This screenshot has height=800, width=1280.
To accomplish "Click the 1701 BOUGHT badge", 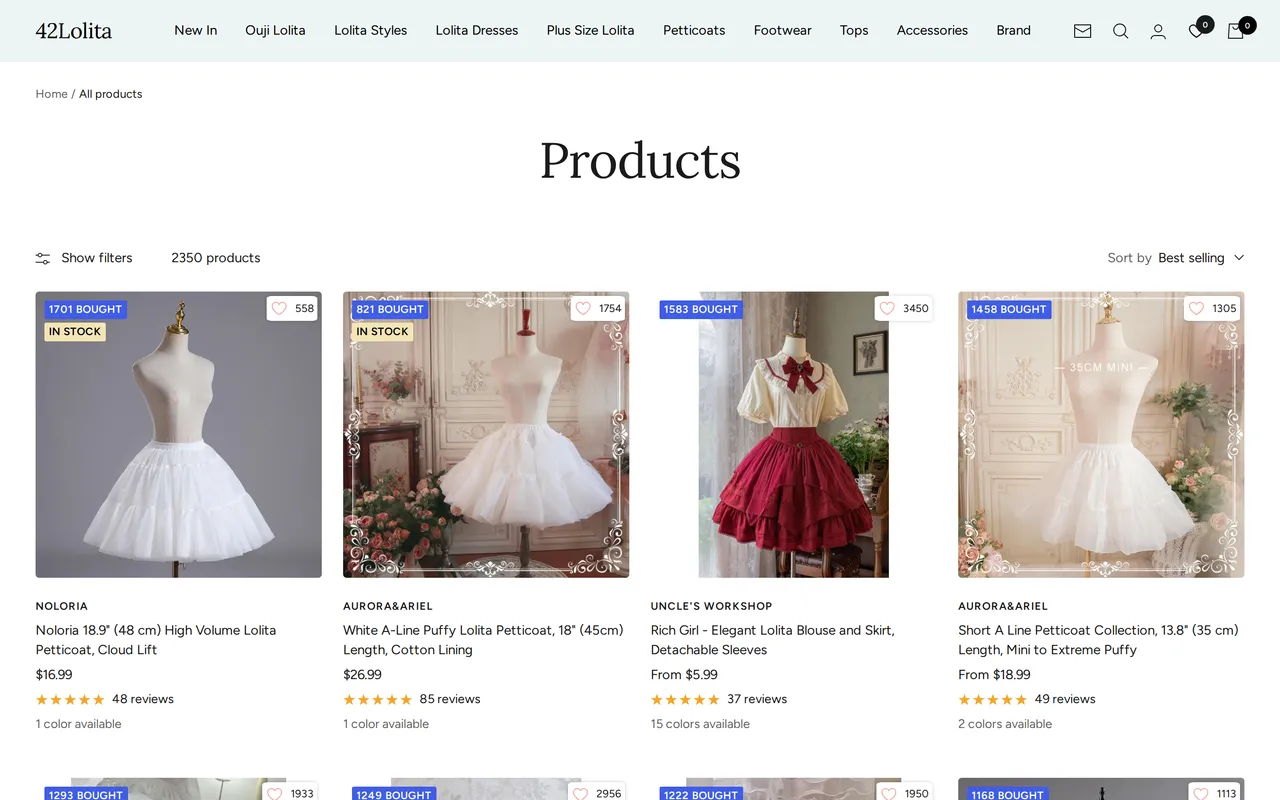I will click(85, 309).
